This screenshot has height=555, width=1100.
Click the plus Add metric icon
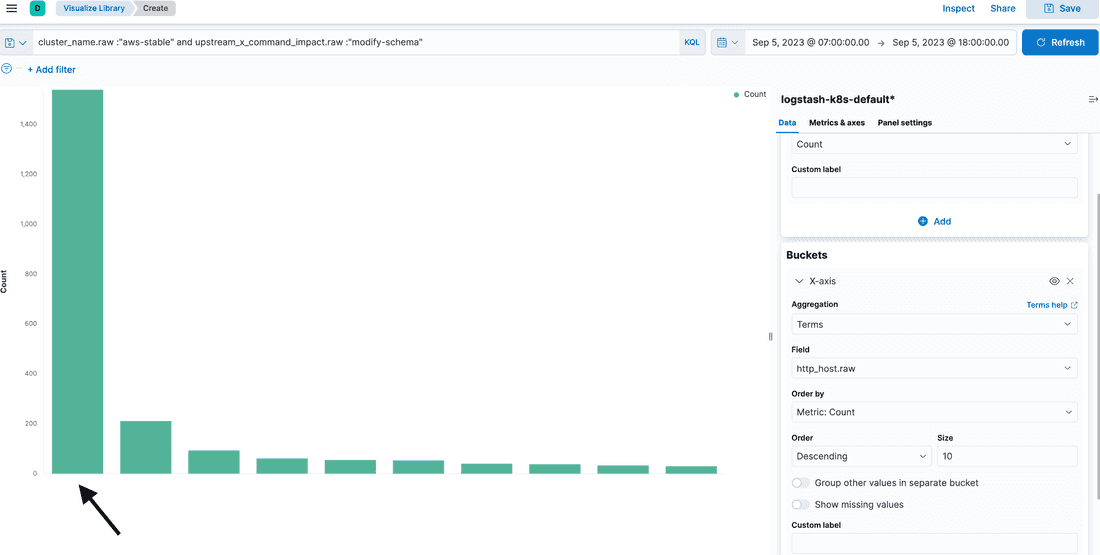point(923,221)
